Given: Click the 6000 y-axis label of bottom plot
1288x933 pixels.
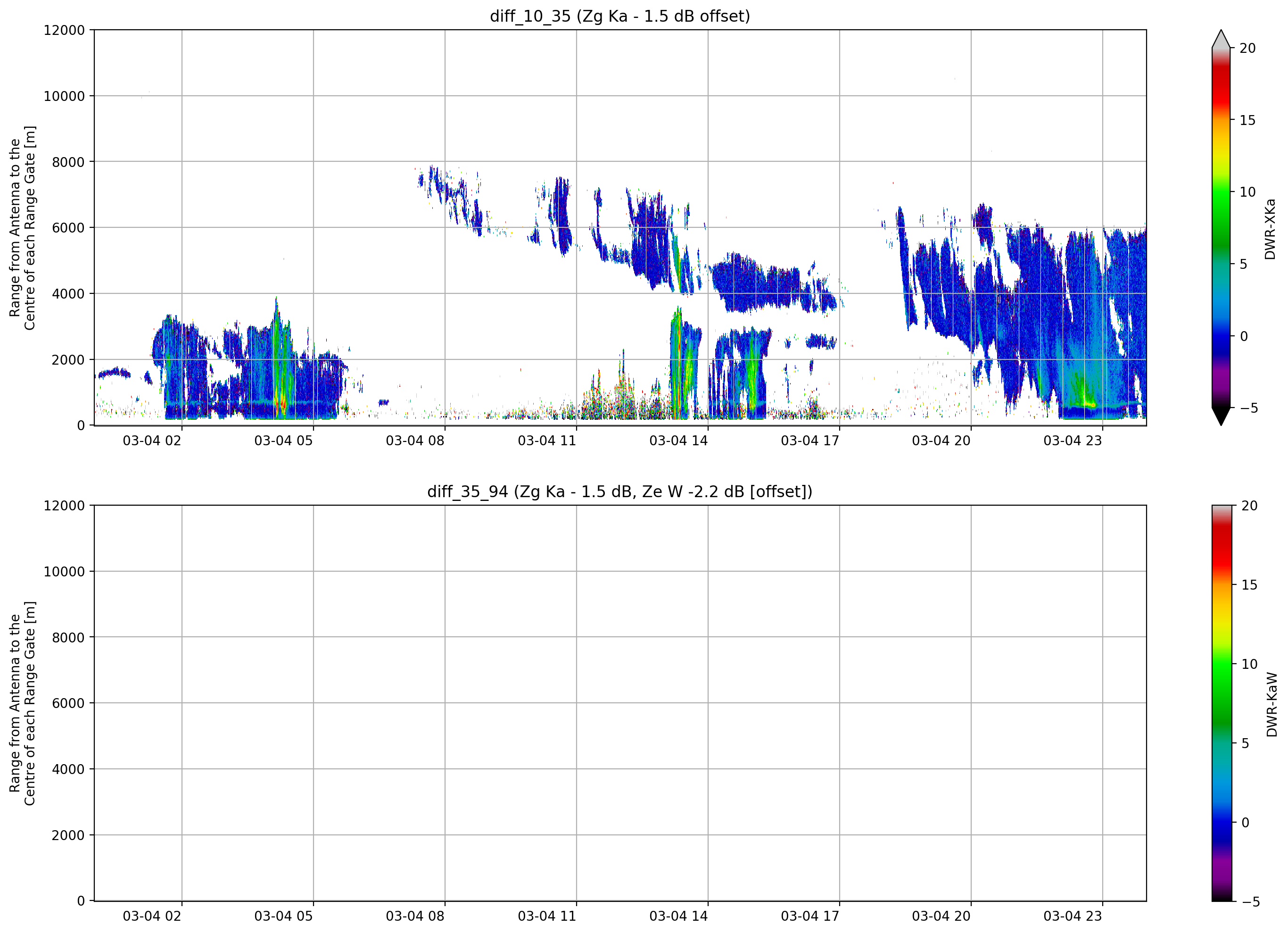Looking at the screenshot, I should point(68,703).
